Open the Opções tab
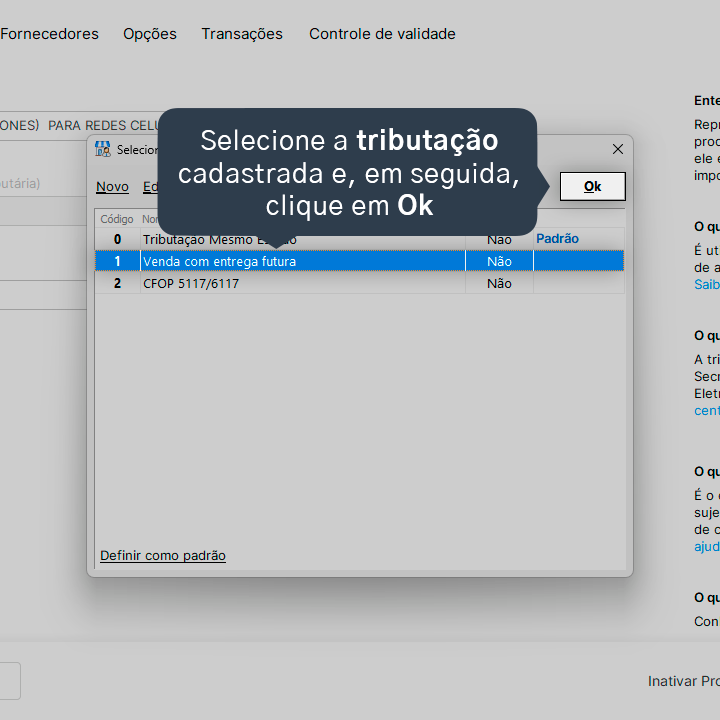 (150, 34)
